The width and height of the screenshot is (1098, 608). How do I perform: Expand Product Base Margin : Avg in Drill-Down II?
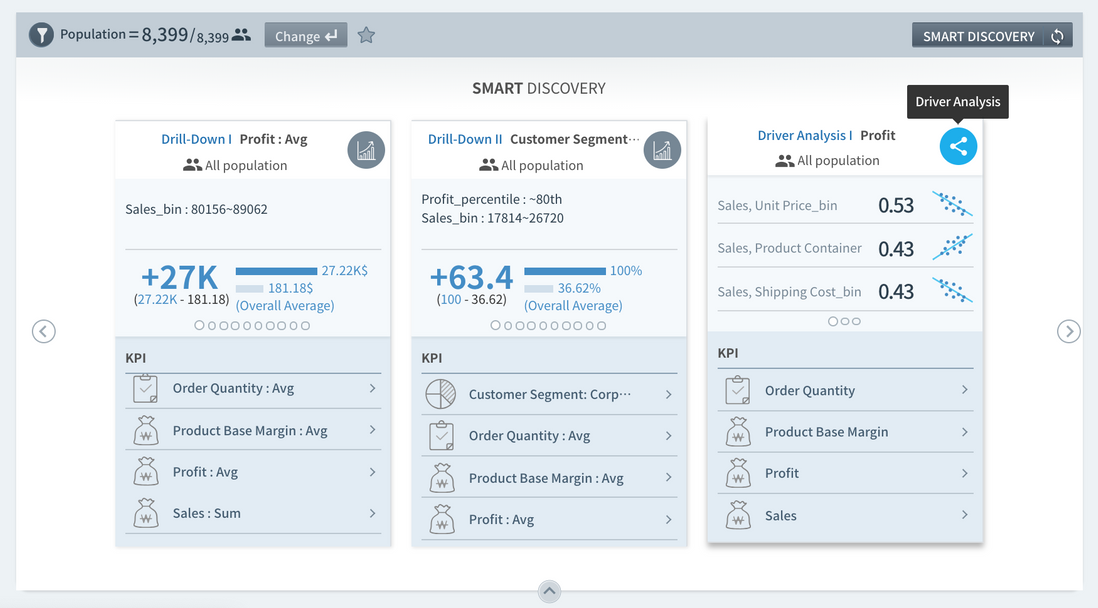click(550, 478)
